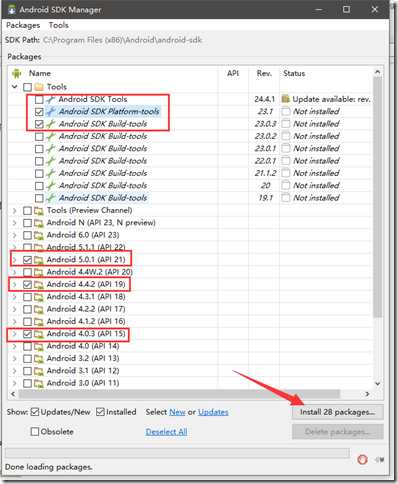Image resolution: width=398 pixels, height=484 pixels.
Task: Click Install 28 packages button
Action: click(x=337, y=412)
